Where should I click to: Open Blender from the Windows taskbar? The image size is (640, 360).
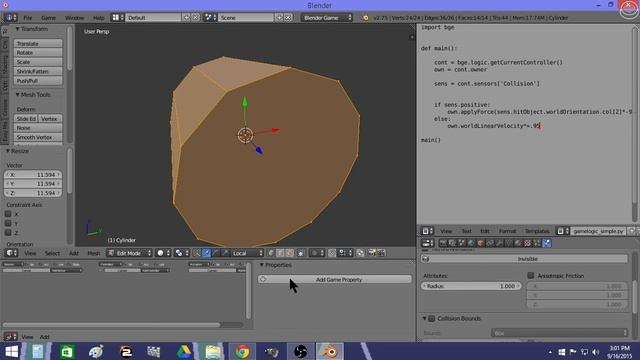(330, 351)
